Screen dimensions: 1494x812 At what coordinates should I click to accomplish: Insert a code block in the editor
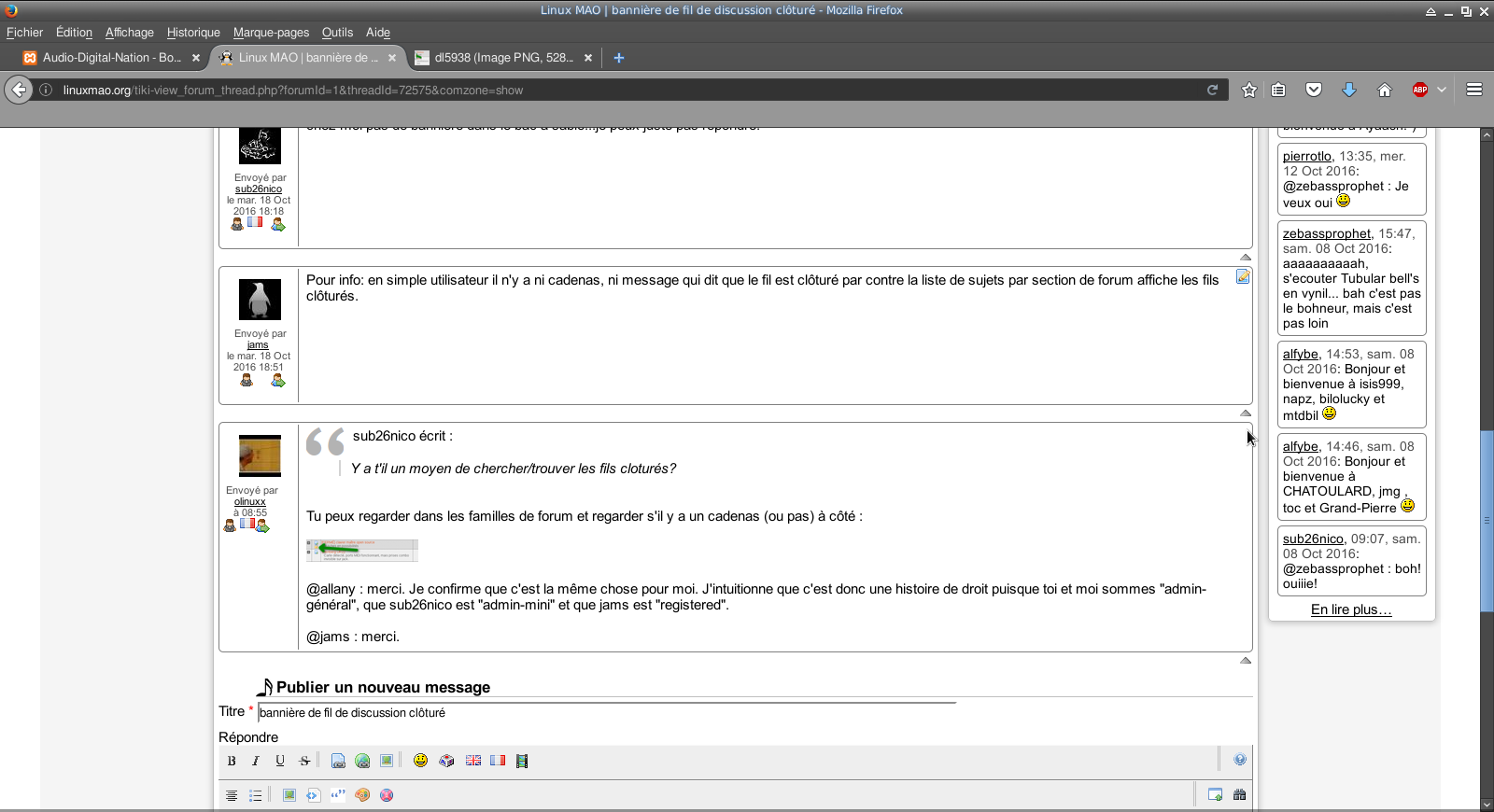(314, 795)
